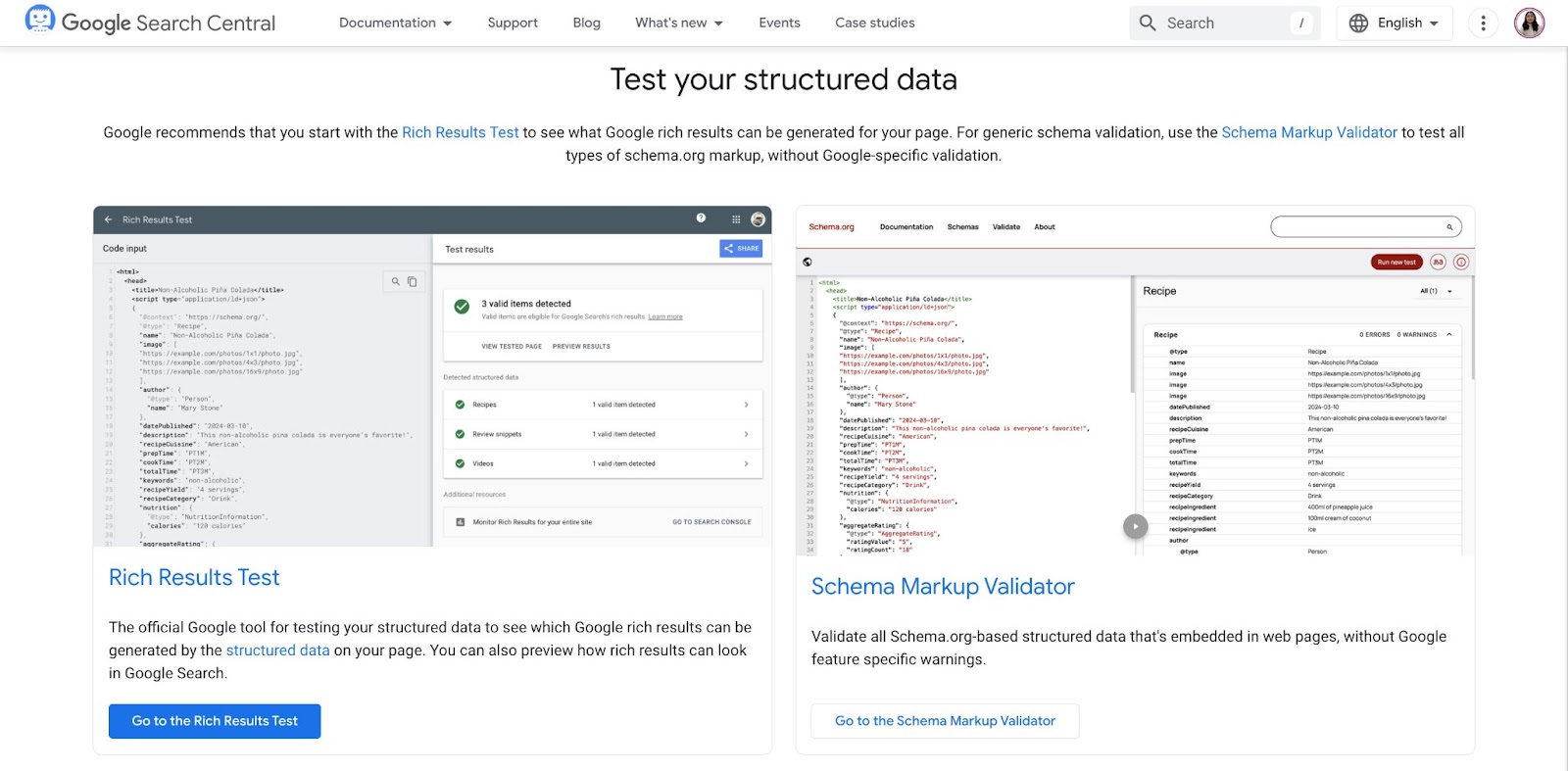The height and width of the screenshot is (771, 1568).
Task: Click the round play arrow button on validator divider
Action: tap(1135, 526)
